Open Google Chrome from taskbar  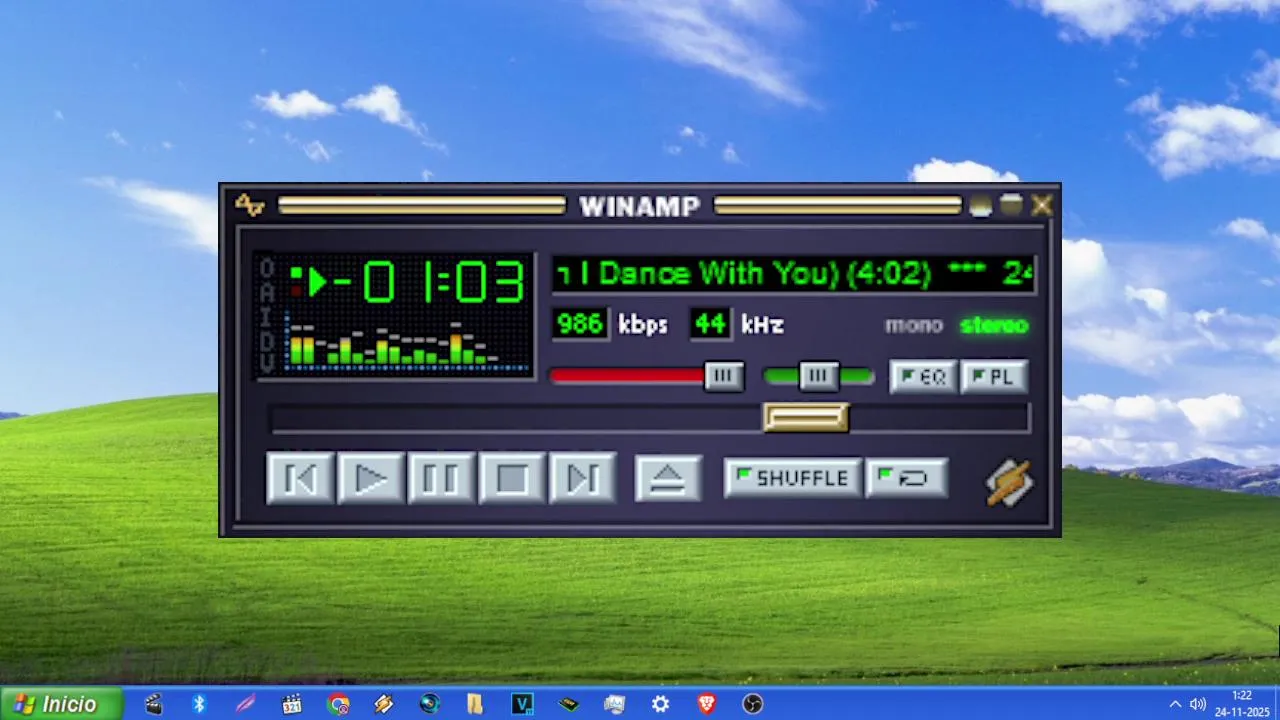[x=338, y=704]
